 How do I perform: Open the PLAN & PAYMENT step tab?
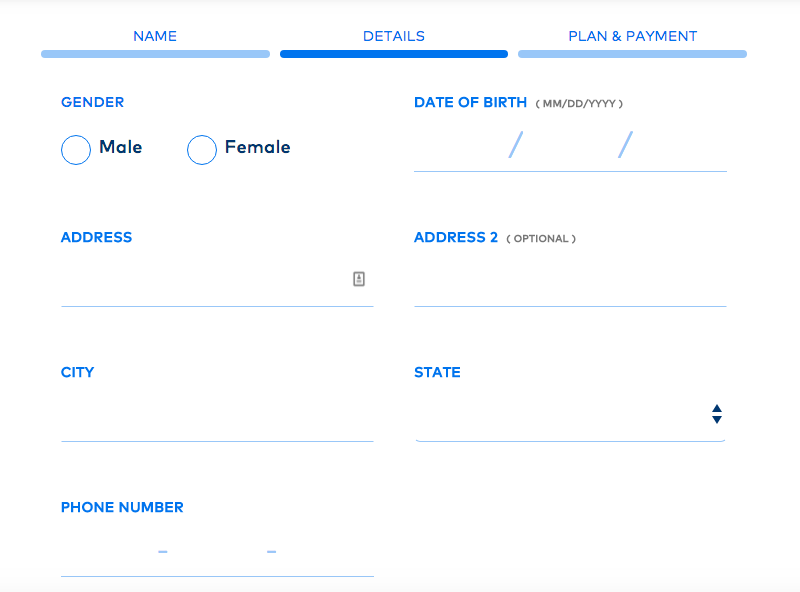click(x=633, y=36)
